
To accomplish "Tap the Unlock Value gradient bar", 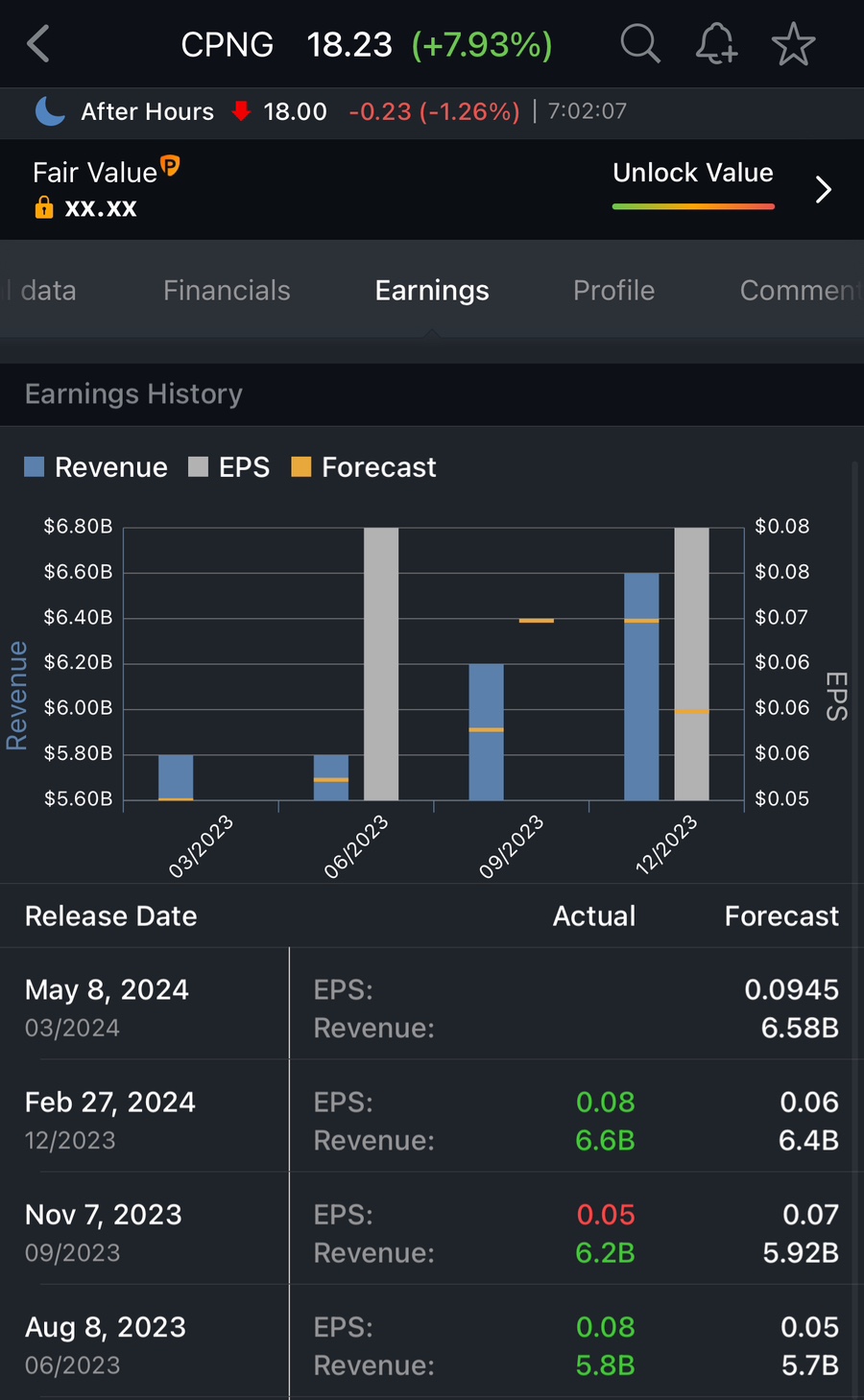I will [693, 206].
